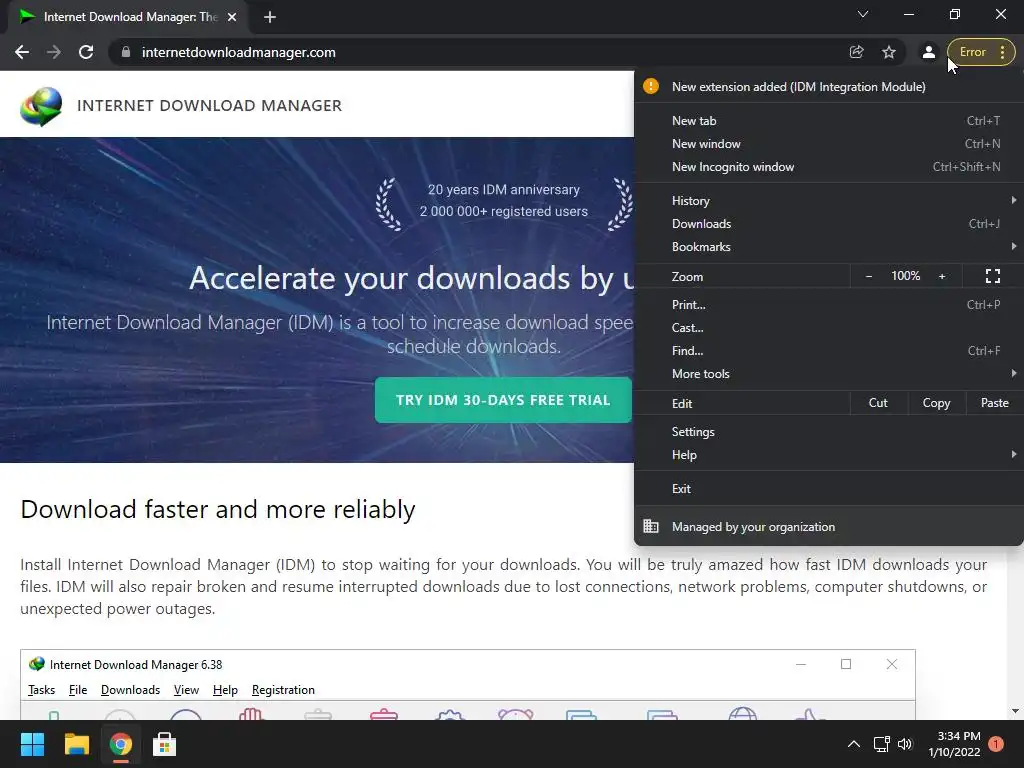
Task: Reload the page with refresh icon
Action: pos(86,52)
